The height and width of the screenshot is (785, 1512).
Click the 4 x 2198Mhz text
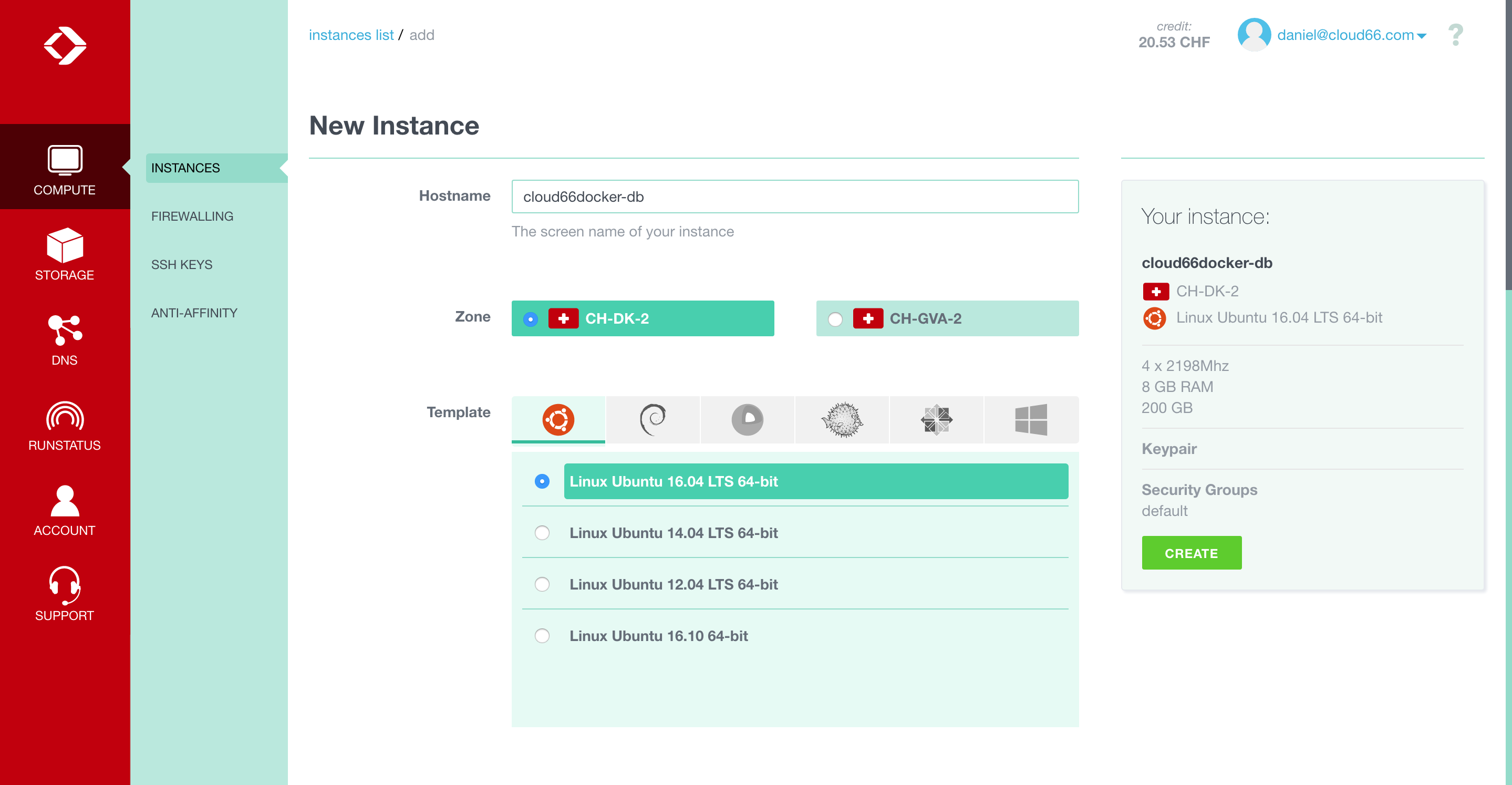(1185, 365)
